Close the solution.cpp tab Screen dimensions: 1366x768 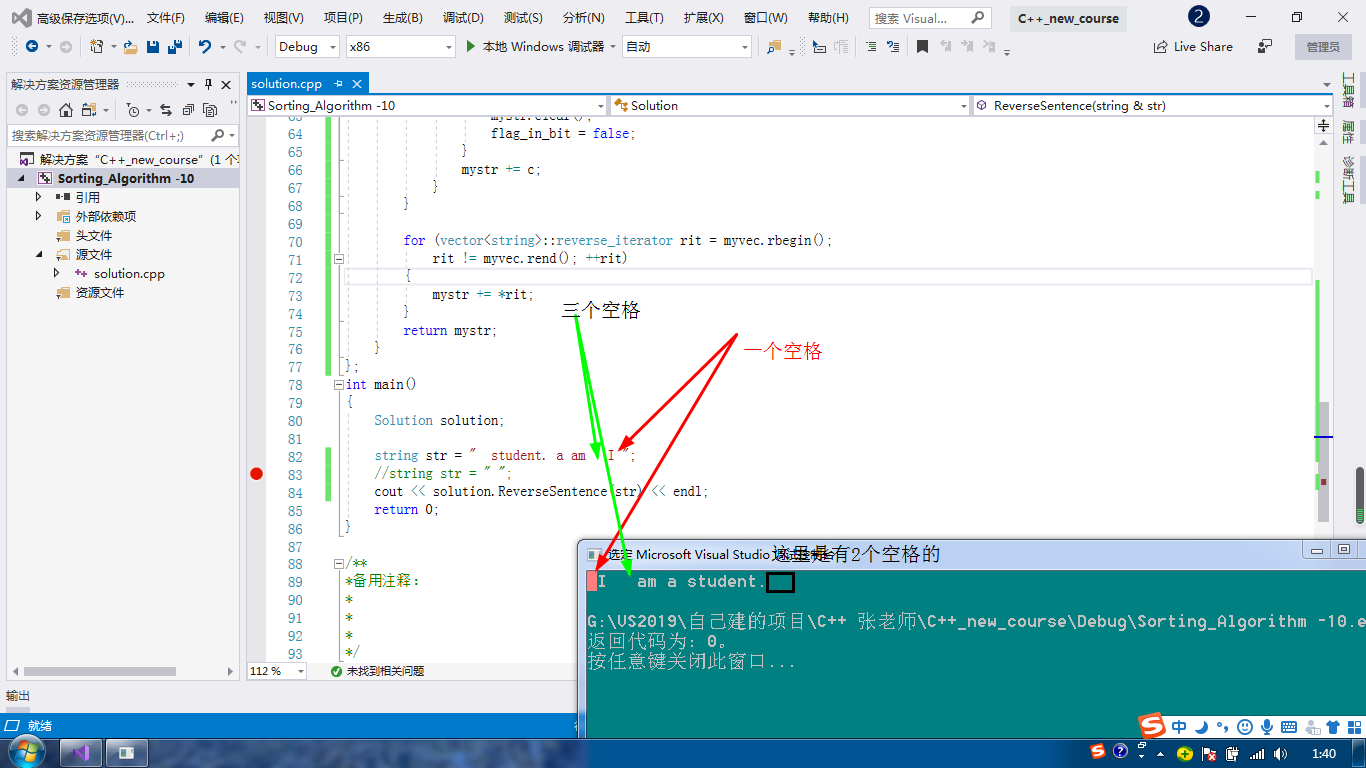[x=357, y=84]
